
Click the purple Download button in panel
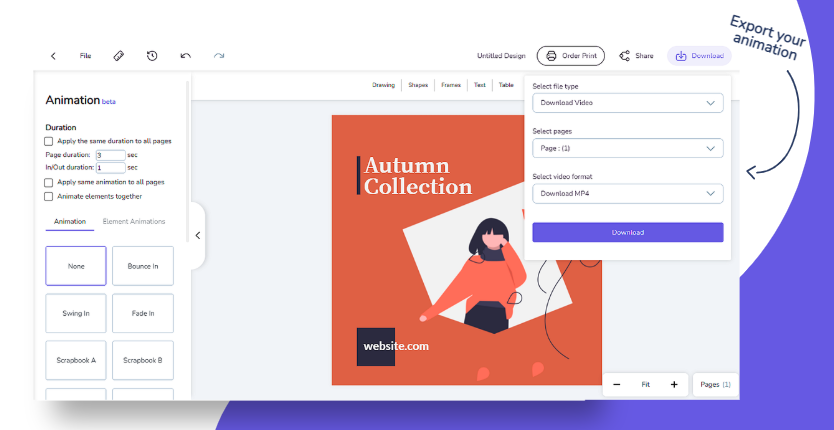coord(628,233)
